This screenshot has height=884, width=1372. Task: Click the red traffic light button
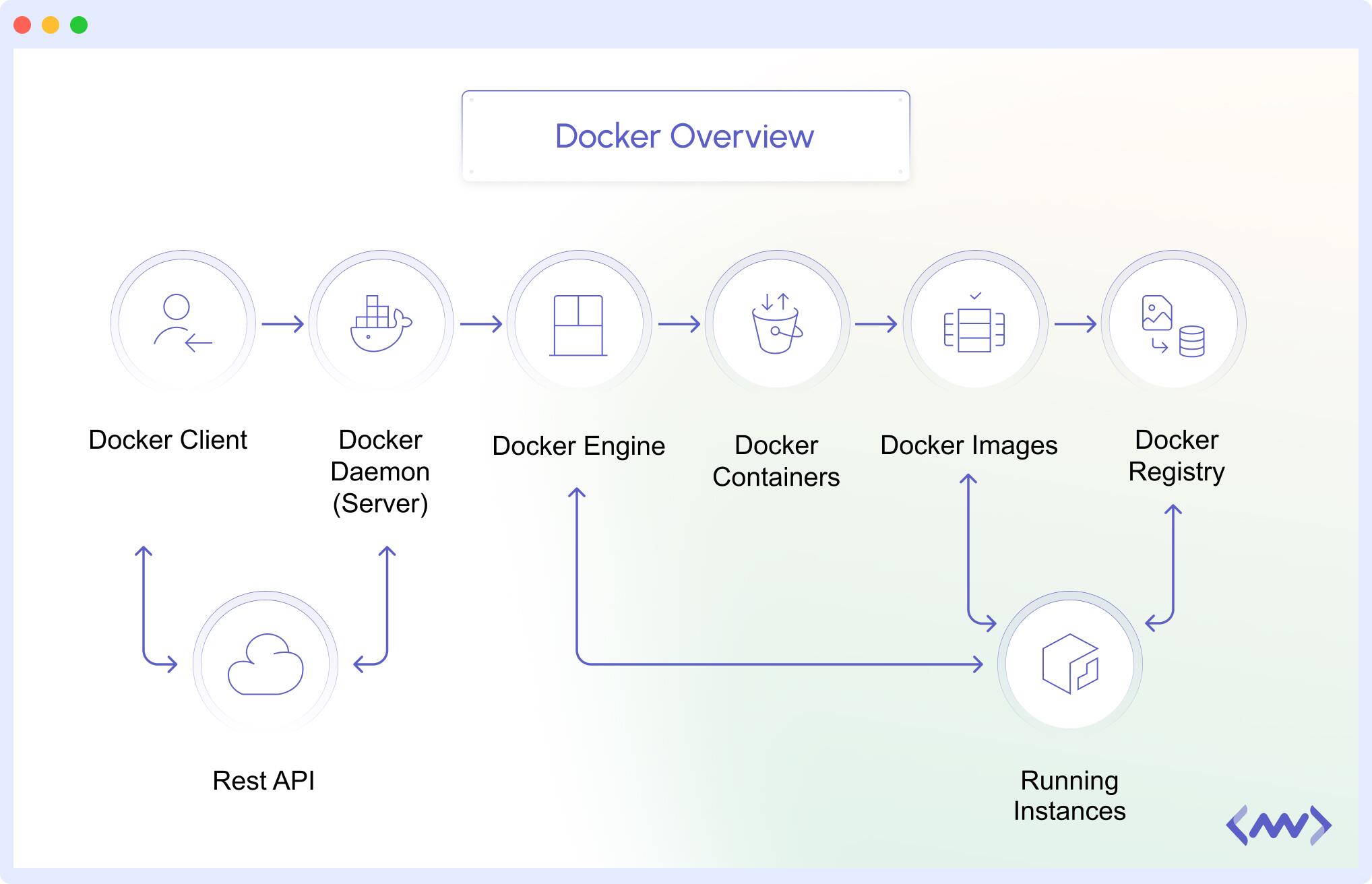coord(24,25)
